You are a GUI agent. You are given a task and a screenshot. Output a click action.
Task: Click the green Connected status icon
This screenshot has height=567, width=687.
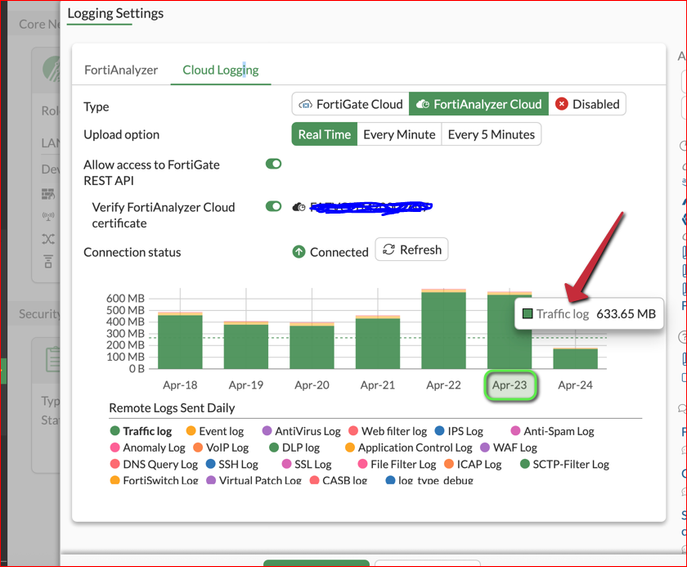299,252
